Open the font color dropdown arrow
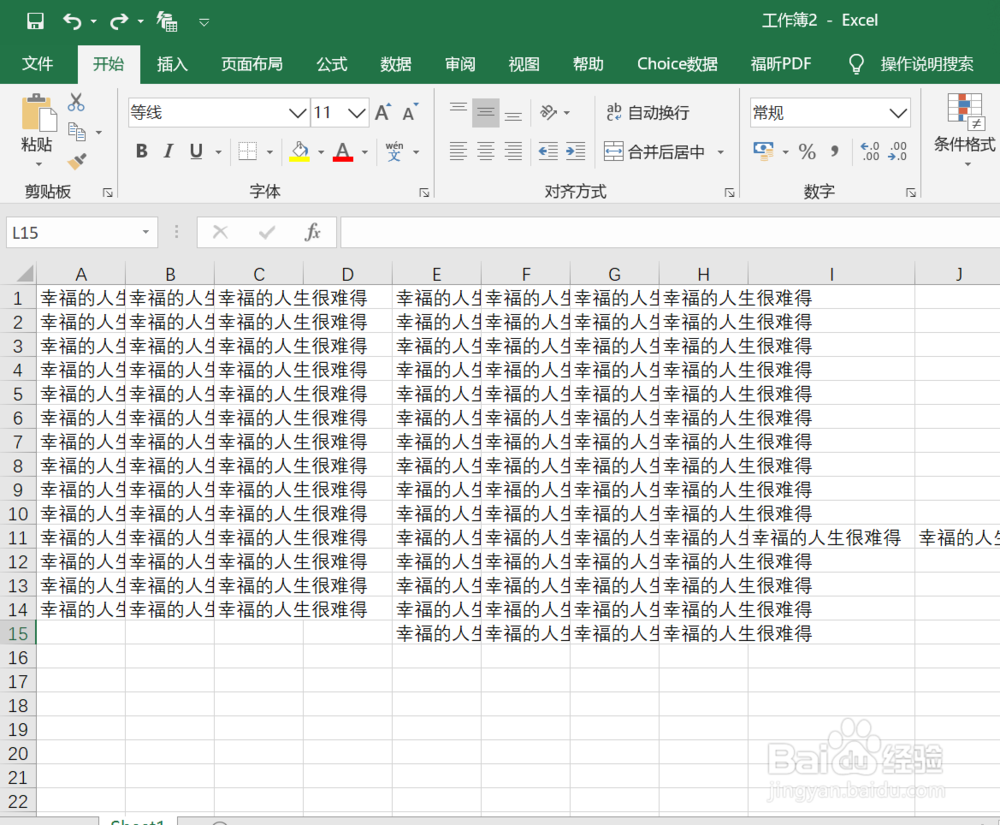1000x825 pixels. (x=365, y=152)
